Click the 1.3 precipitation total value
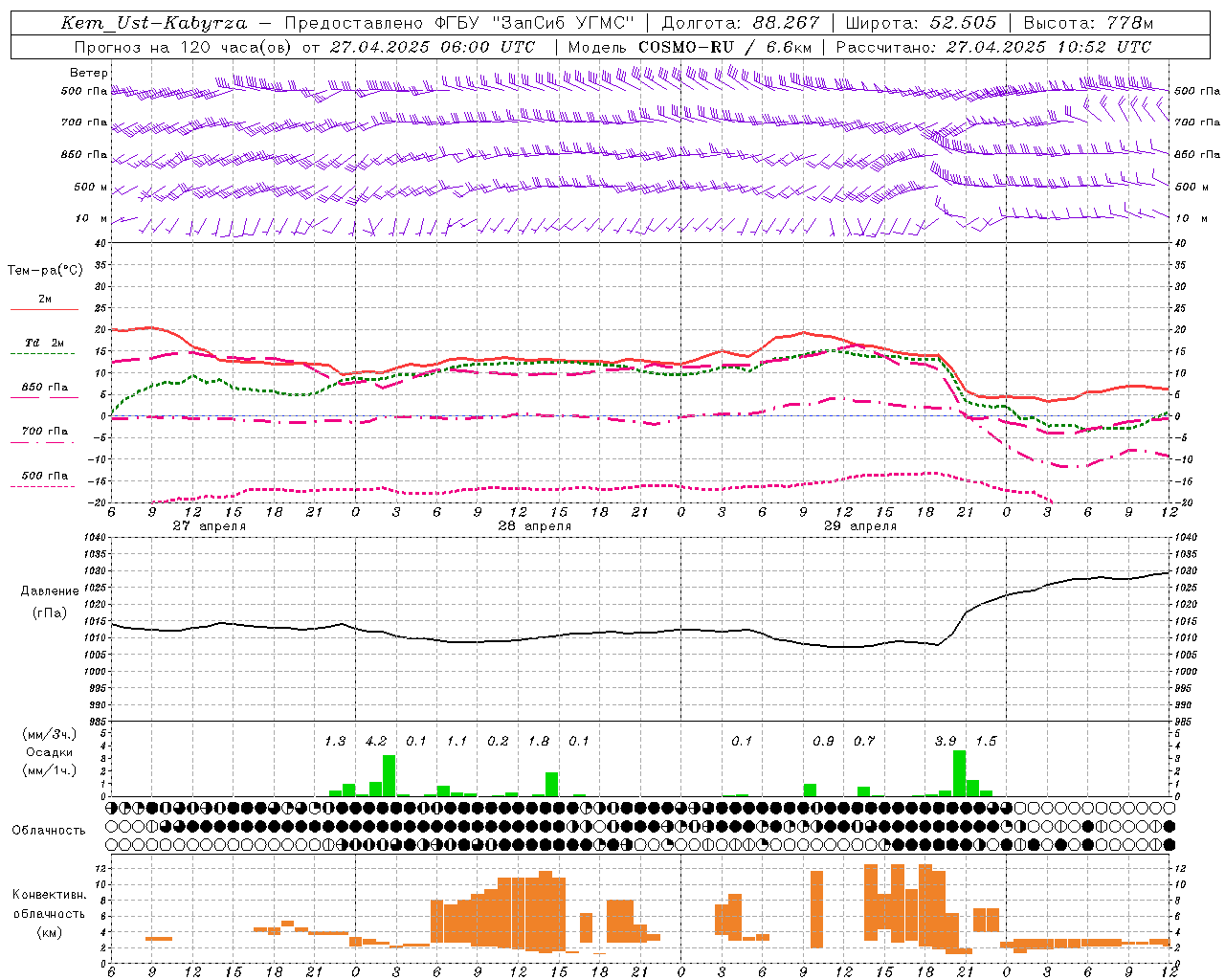Viewport: 1225px width, 980px height. [335, 741]
